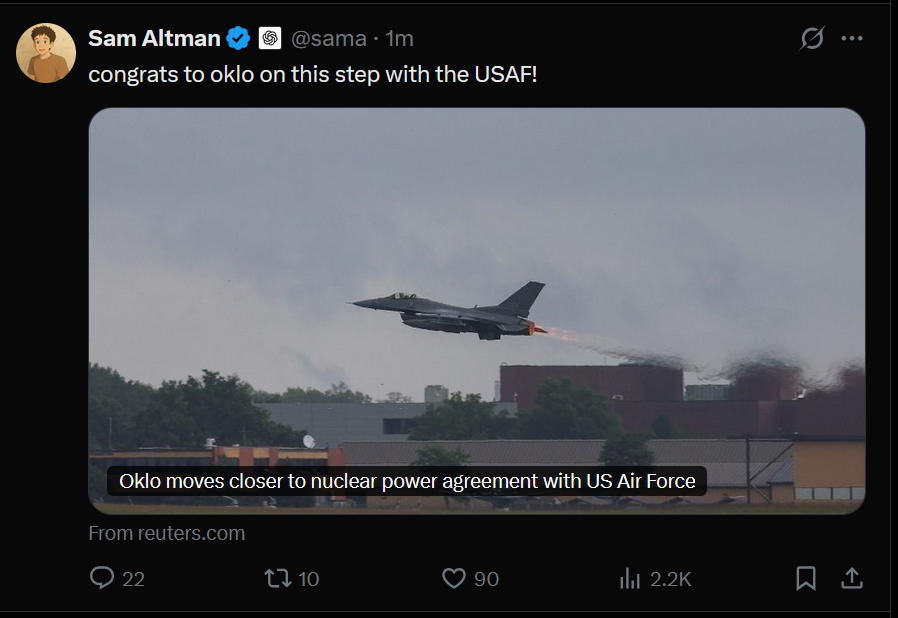The height and width of the screenshot is (618, 898).
Task: Toggle the bookmark icon on post
Action: click(x=806, y=578)
